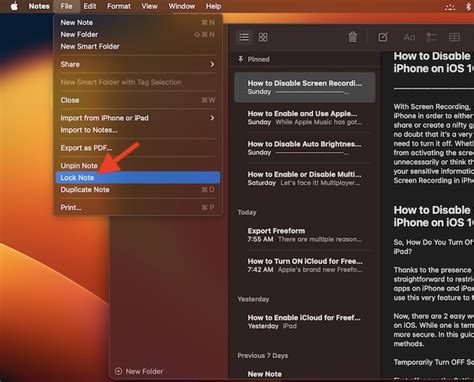
Task: Expand Import from iPhone or iPad submenu
Action: point(138,118)
